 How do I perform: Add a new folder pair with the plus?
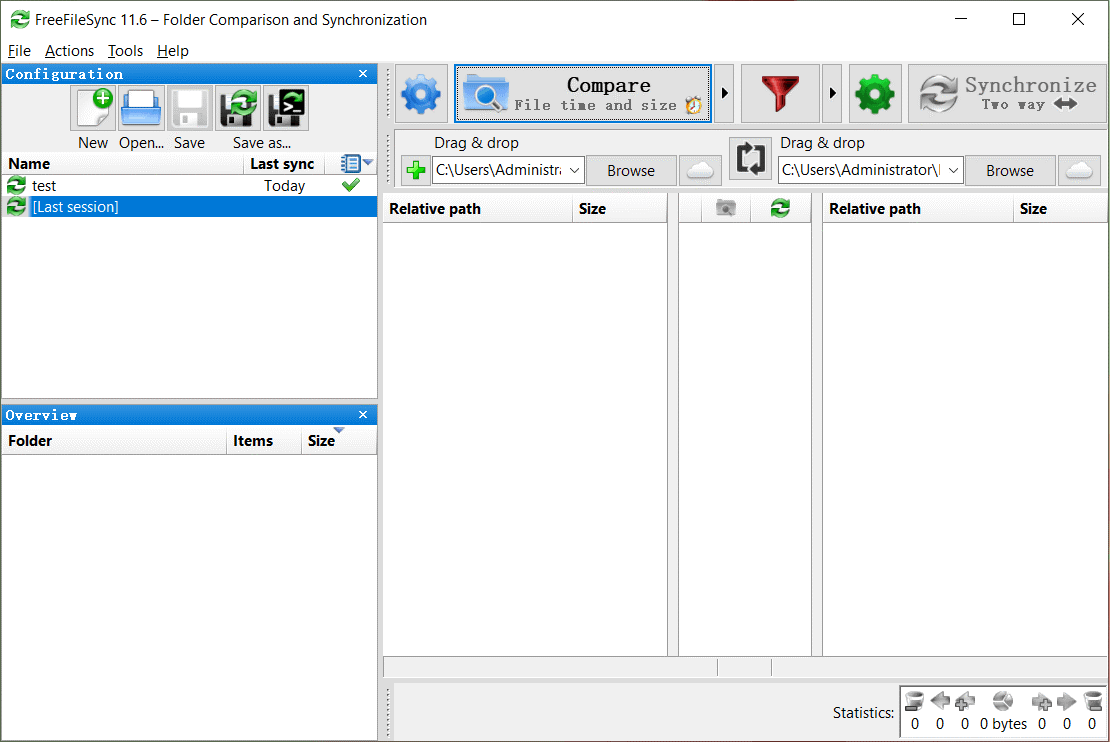(415, 170)
